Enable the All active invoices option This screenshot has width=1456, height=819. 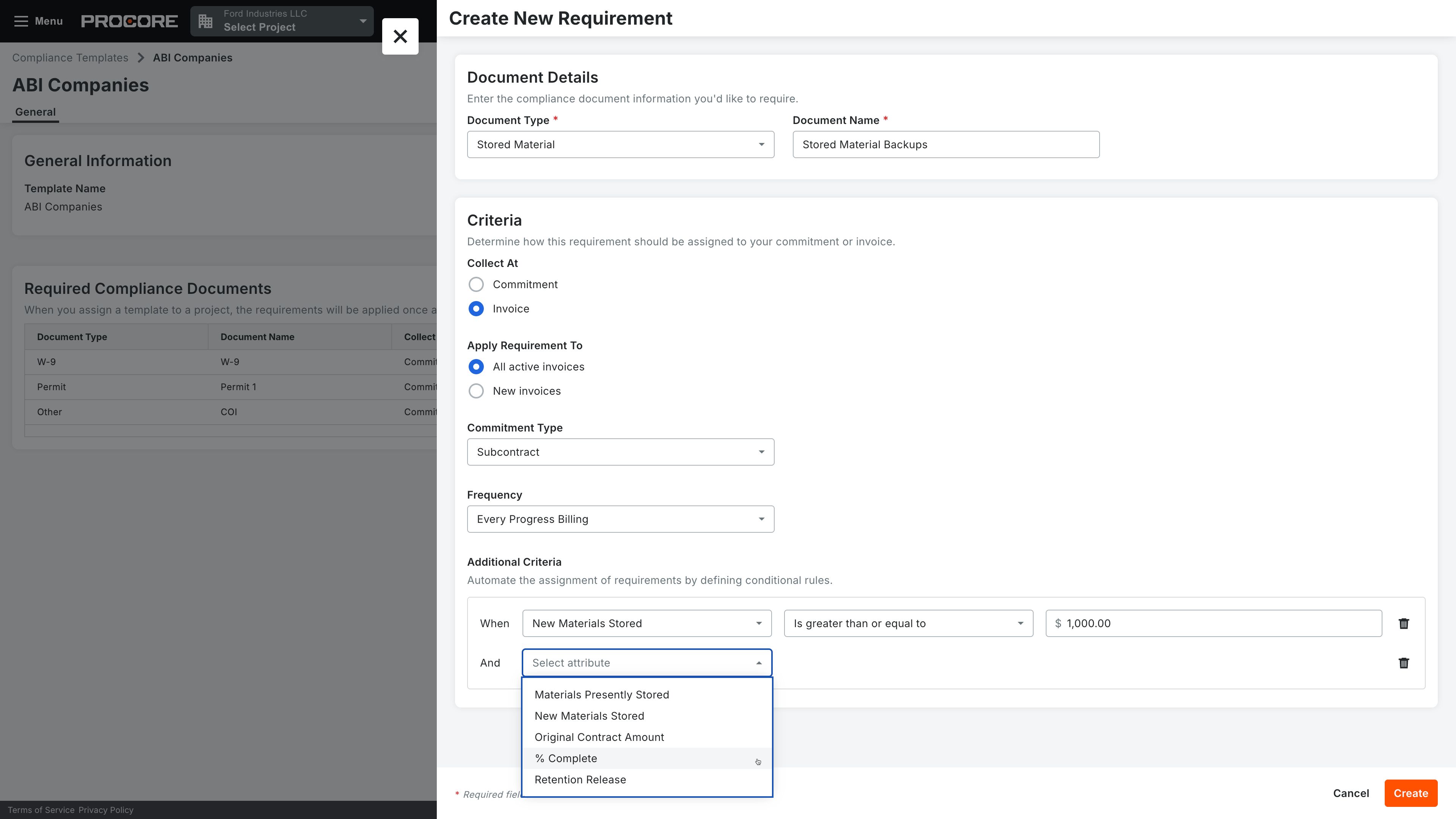point(477,366)
